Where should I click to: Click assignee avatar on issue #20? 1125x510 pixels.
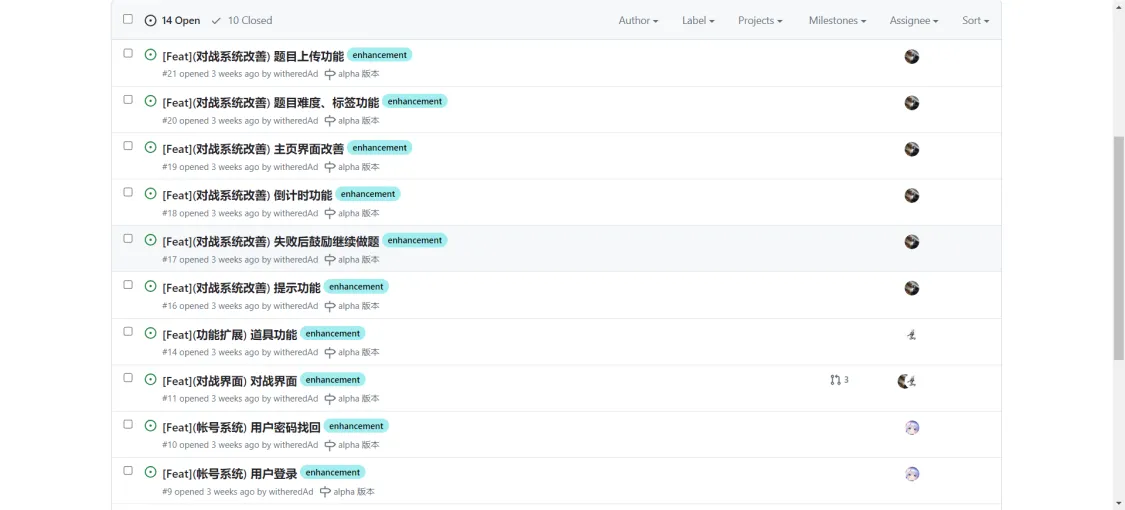click(x=912, y=103)
